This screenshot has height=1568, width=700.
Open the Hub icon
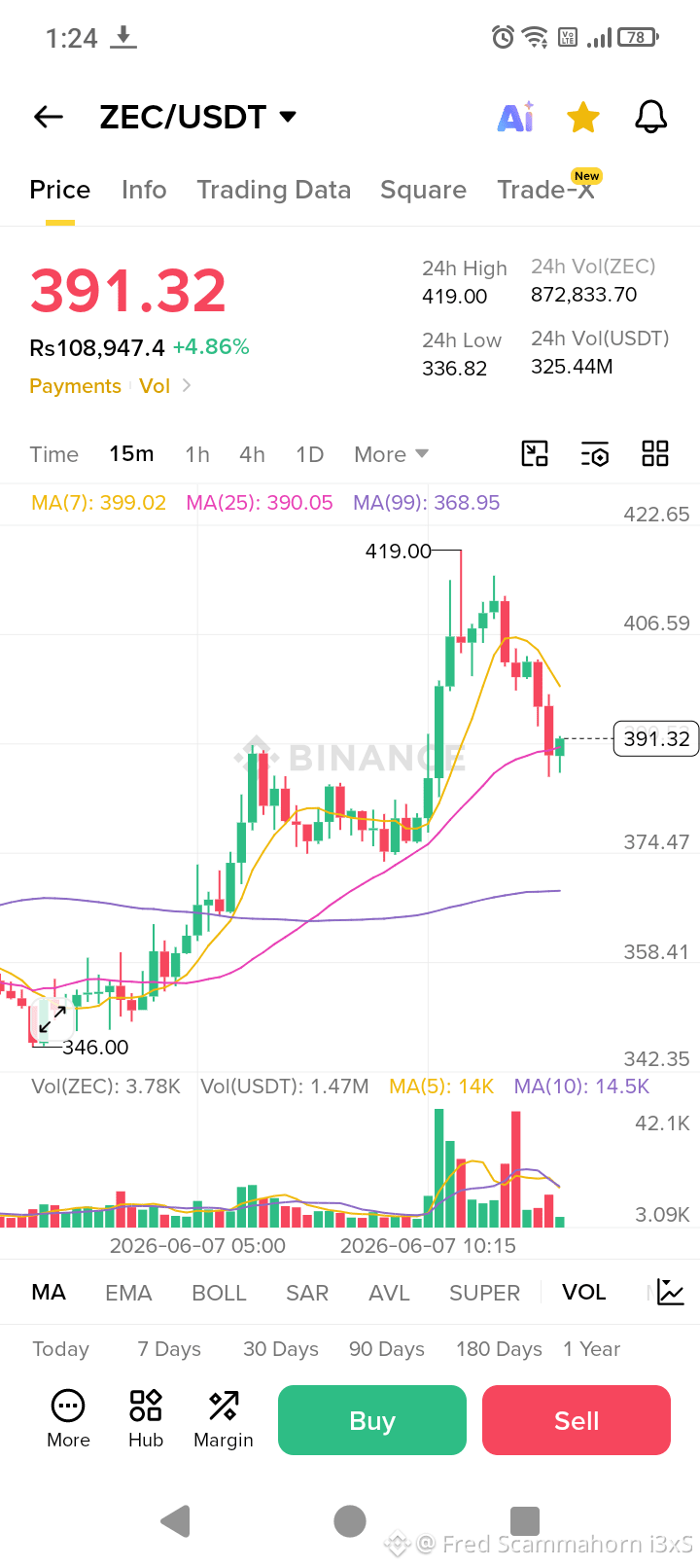pos(146,1420)
